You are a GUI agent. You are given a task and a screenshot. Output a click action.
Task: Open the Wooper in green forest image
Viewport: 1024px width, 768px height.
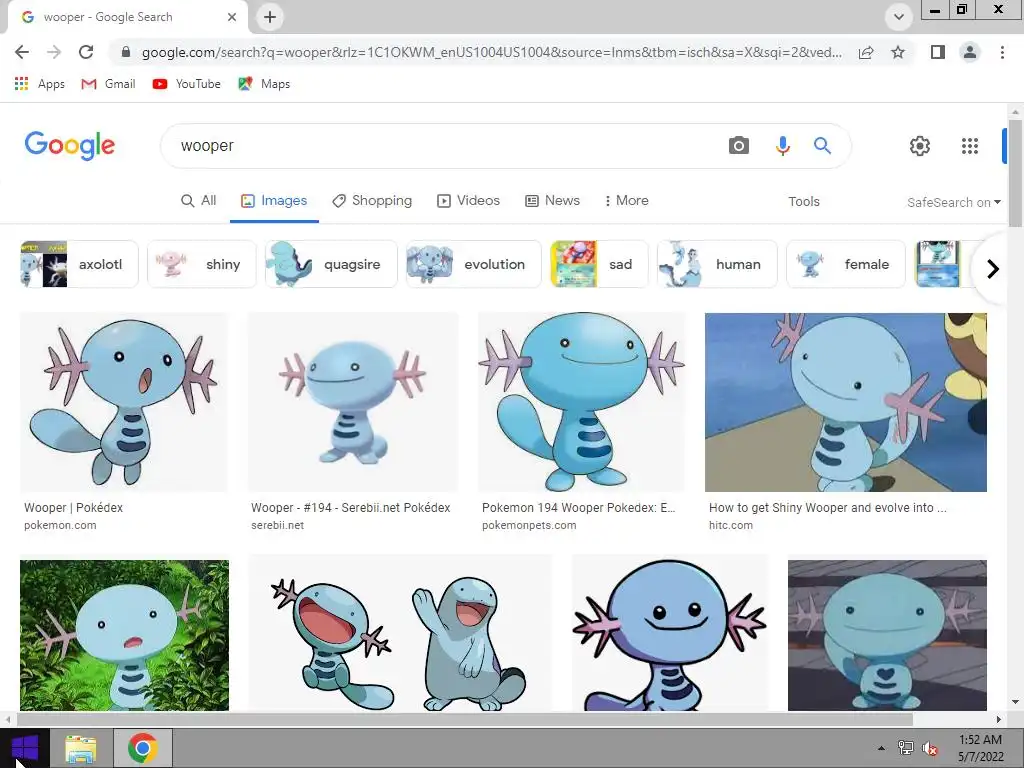(x=124, y=635)
